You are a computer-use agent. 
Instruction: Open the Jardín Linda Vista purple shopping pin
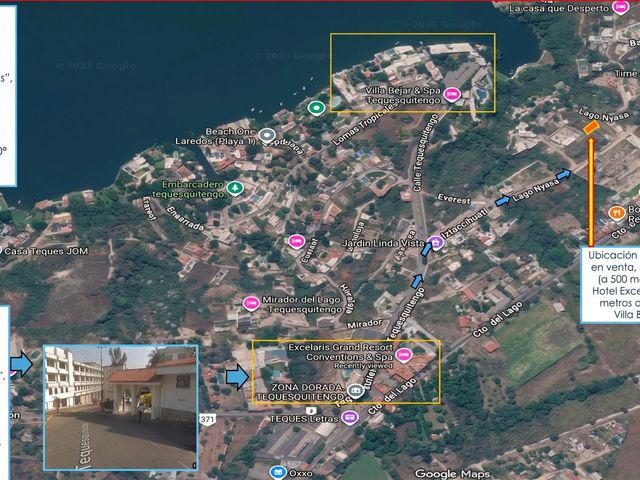(436, 243)
